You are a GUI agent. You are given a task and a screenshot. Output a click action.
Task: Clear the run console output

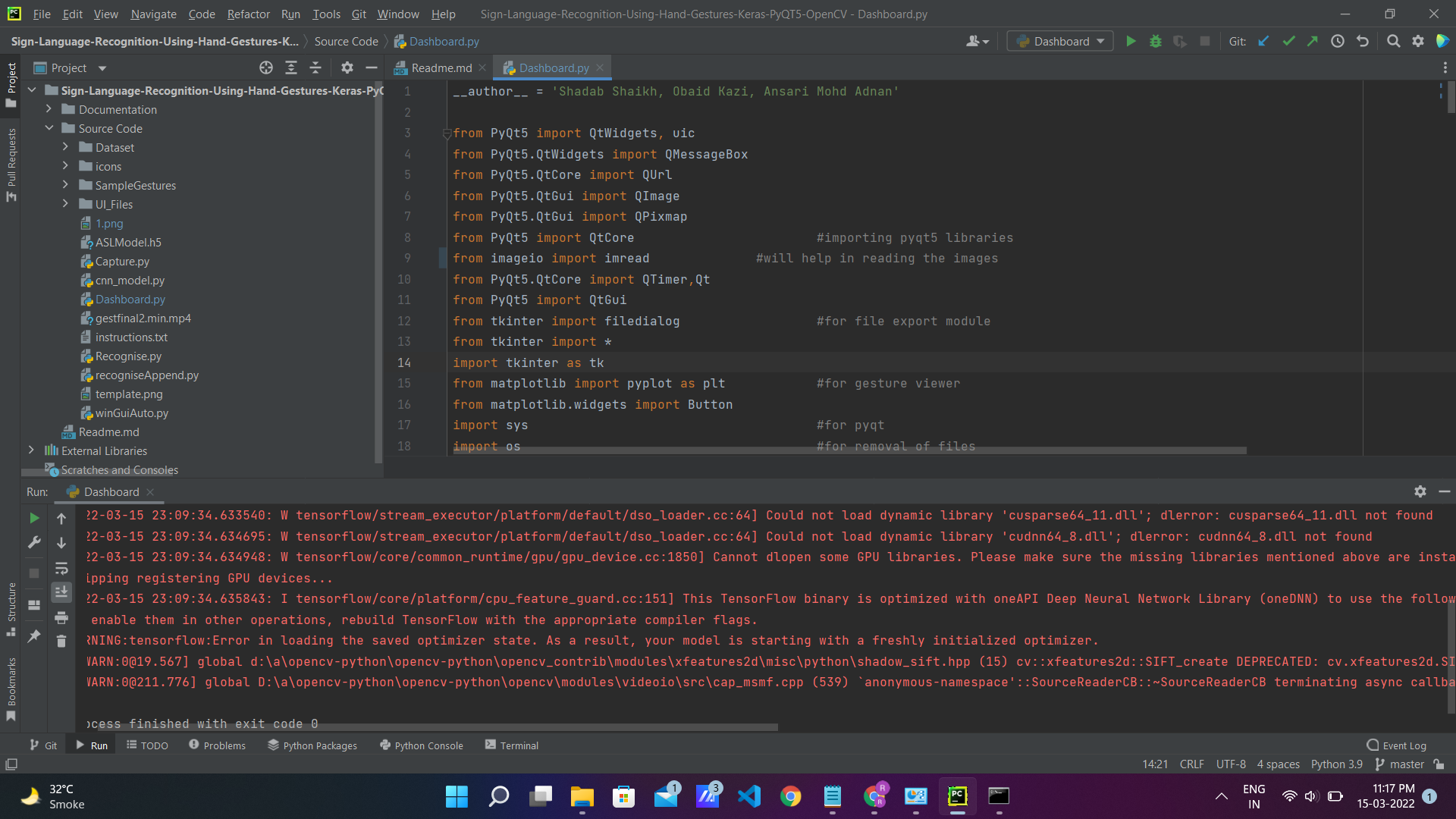pos(61,642)
